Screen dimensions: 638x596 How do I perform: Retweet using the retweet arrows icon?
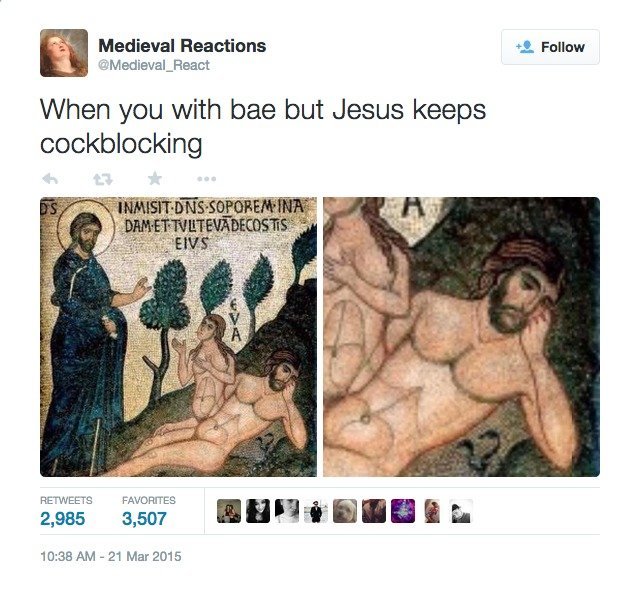[103, 179]
